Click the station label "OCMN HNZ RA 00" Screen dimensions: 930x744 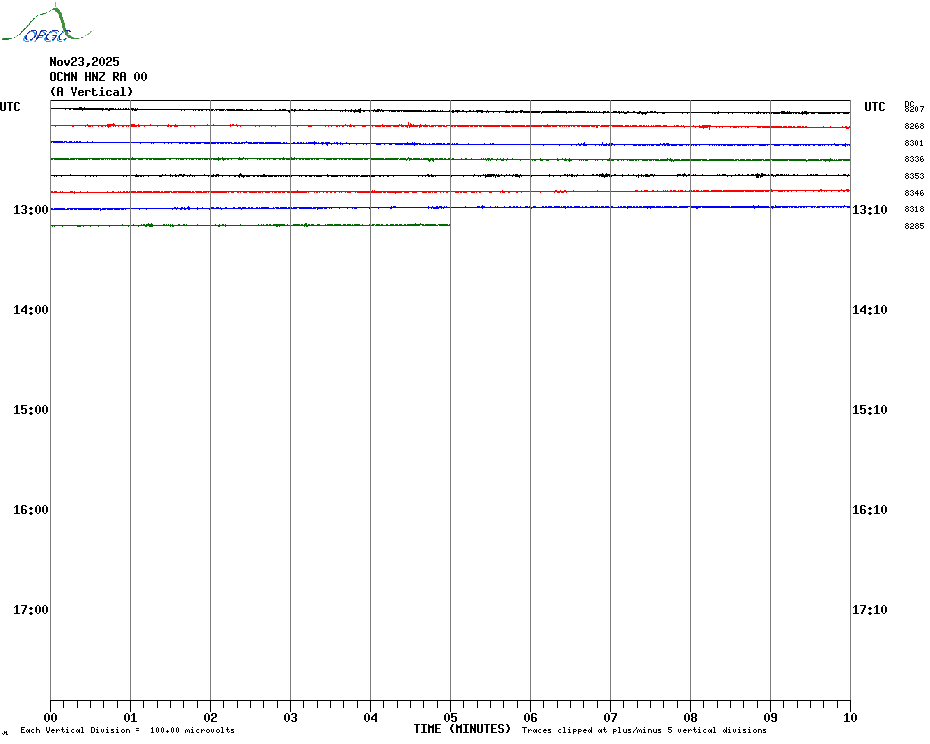pyautogui.click(x=98, y=77)
